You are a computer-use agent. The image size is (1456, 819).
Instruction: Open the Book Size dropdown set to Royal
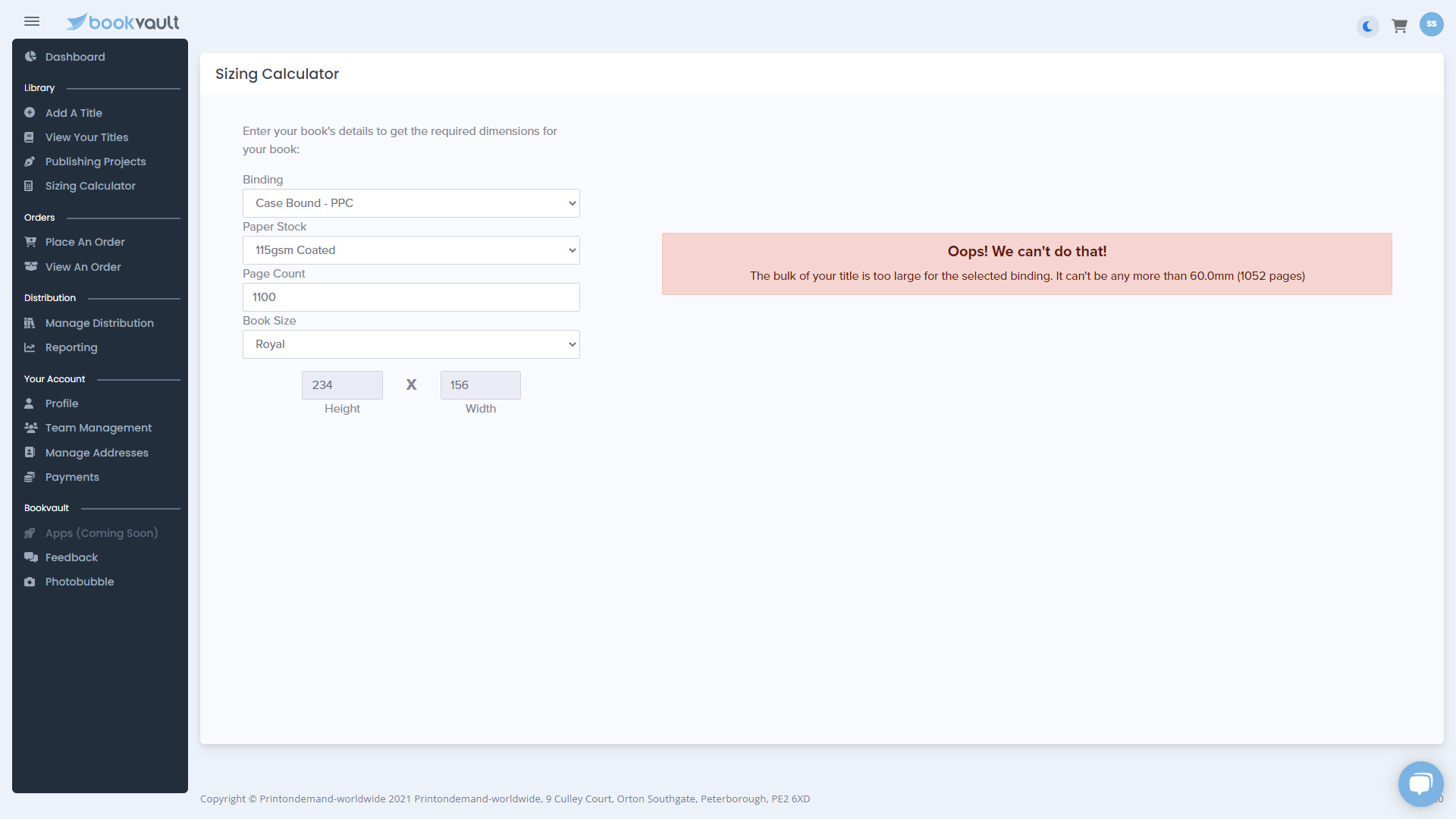coord(410,344)
